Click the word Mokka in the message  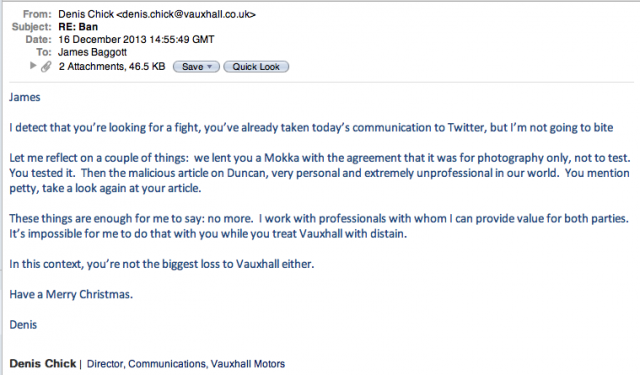click(281, 158)
